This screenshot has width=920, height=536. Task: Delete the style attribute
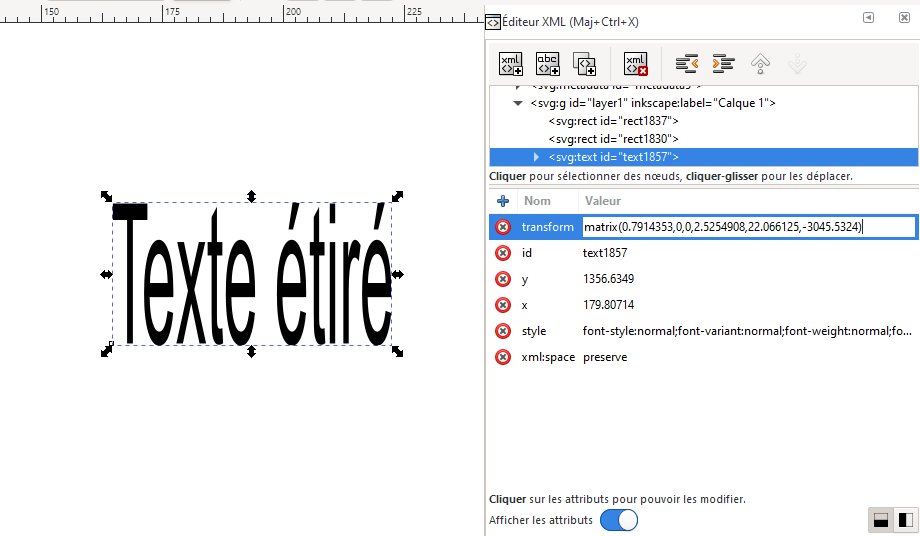tap(503, 331)
